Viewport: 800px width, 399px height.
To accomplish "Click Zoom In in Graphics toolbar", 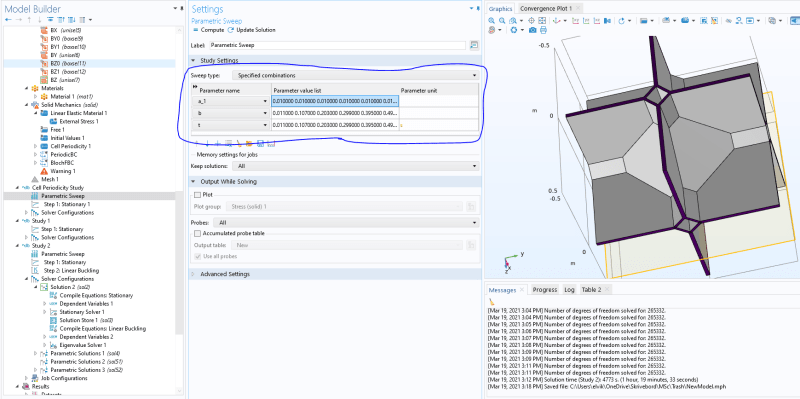I will coord(491,20).
